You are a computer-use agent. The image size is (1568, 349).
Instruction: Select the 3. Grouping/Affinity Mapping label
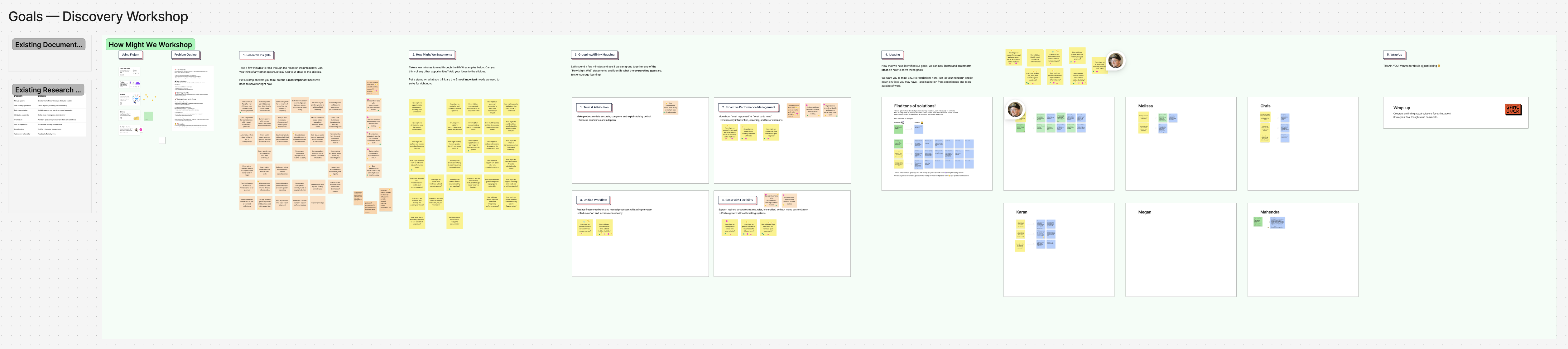(x=595, y=55)
